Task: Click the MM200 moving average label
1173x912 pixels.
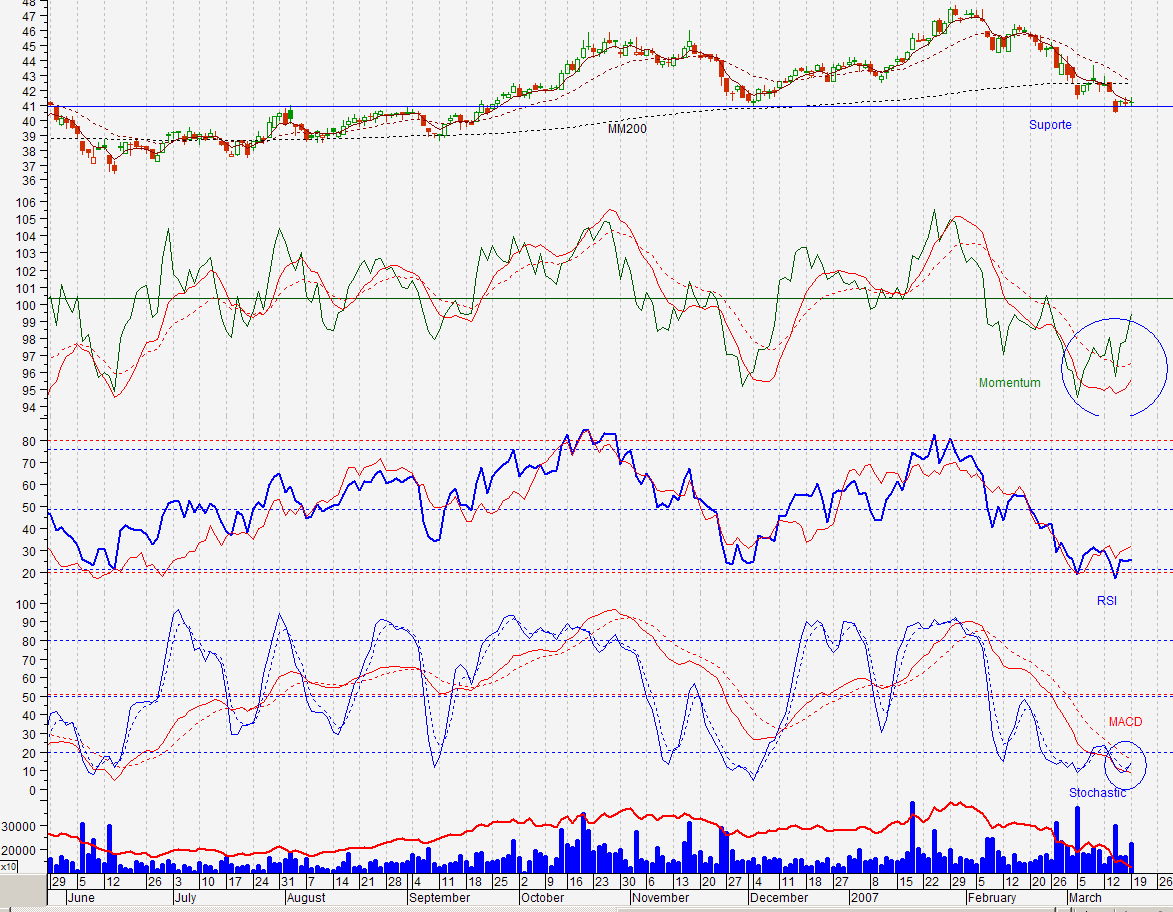Action: point(627,129)
